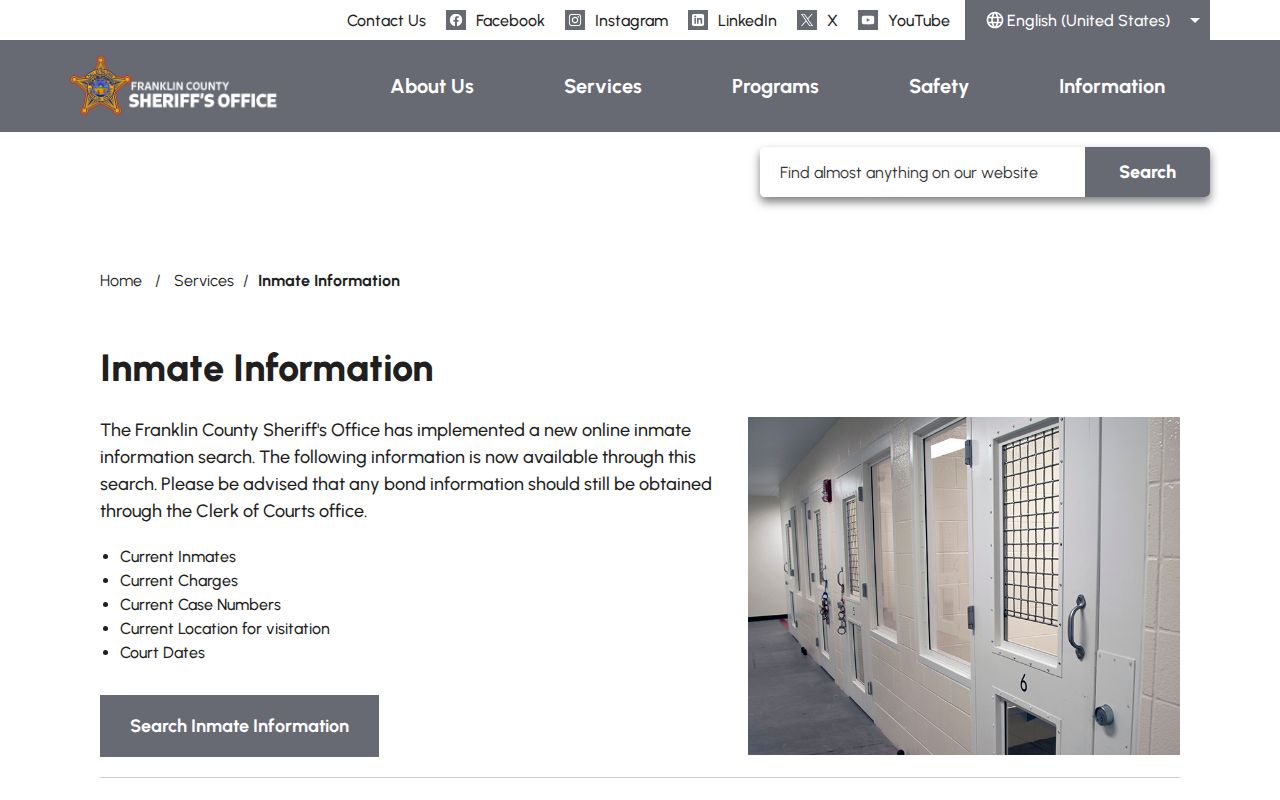Screen dimensions: 1280x800
Task: Click the Inmate Information page heading
Action: point(267,368)
